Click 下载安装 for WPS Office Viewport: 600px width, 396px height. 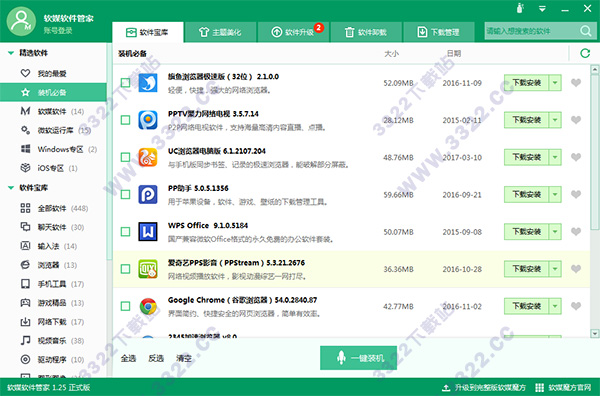point(527,231)
